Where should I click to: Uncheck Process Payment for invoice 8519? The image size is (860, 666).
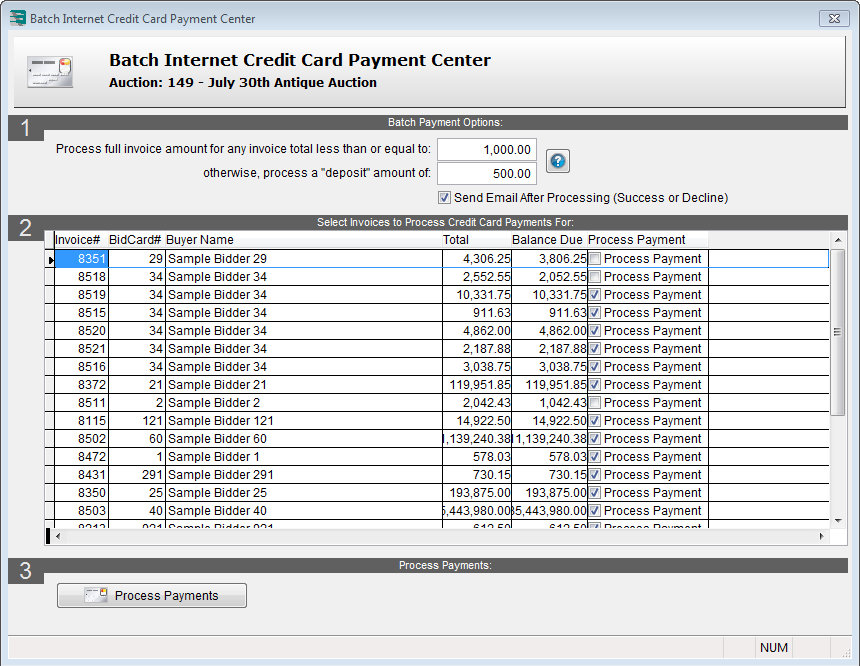pos(595,295)
